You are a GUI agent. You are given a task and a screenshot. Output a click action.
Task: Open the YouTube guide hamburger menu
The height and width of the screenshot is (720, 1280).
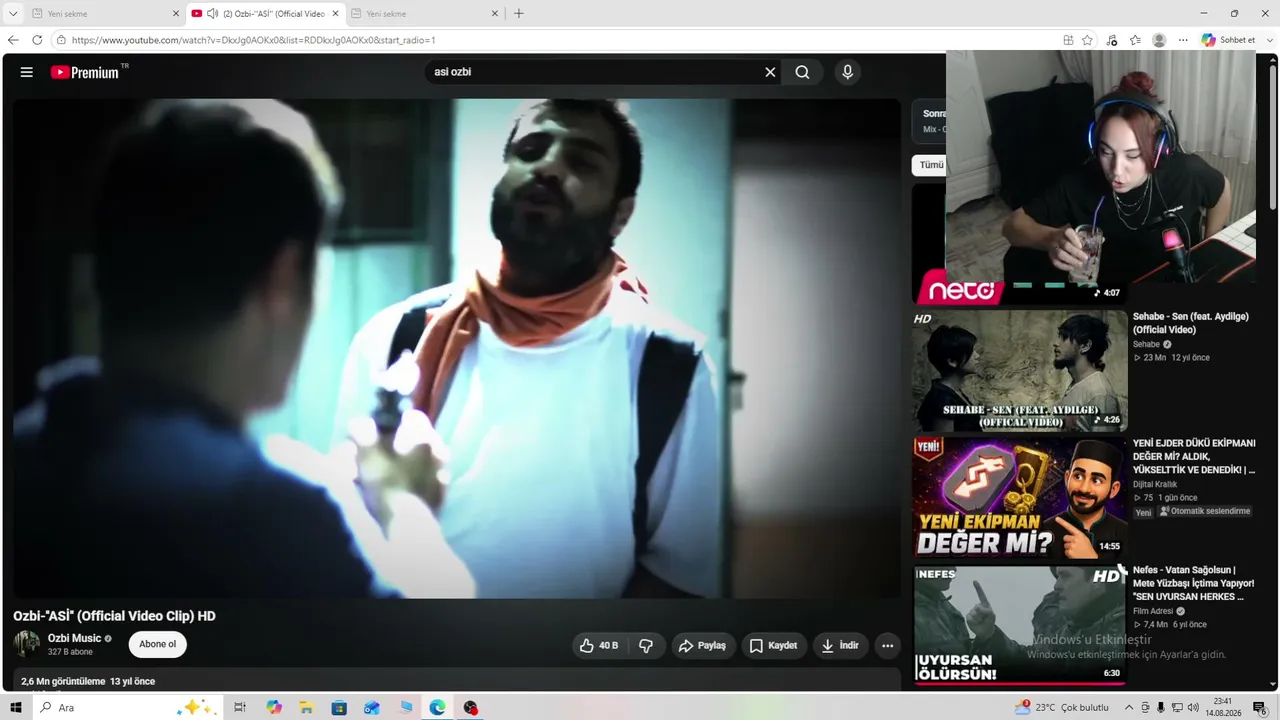(27, 72)
